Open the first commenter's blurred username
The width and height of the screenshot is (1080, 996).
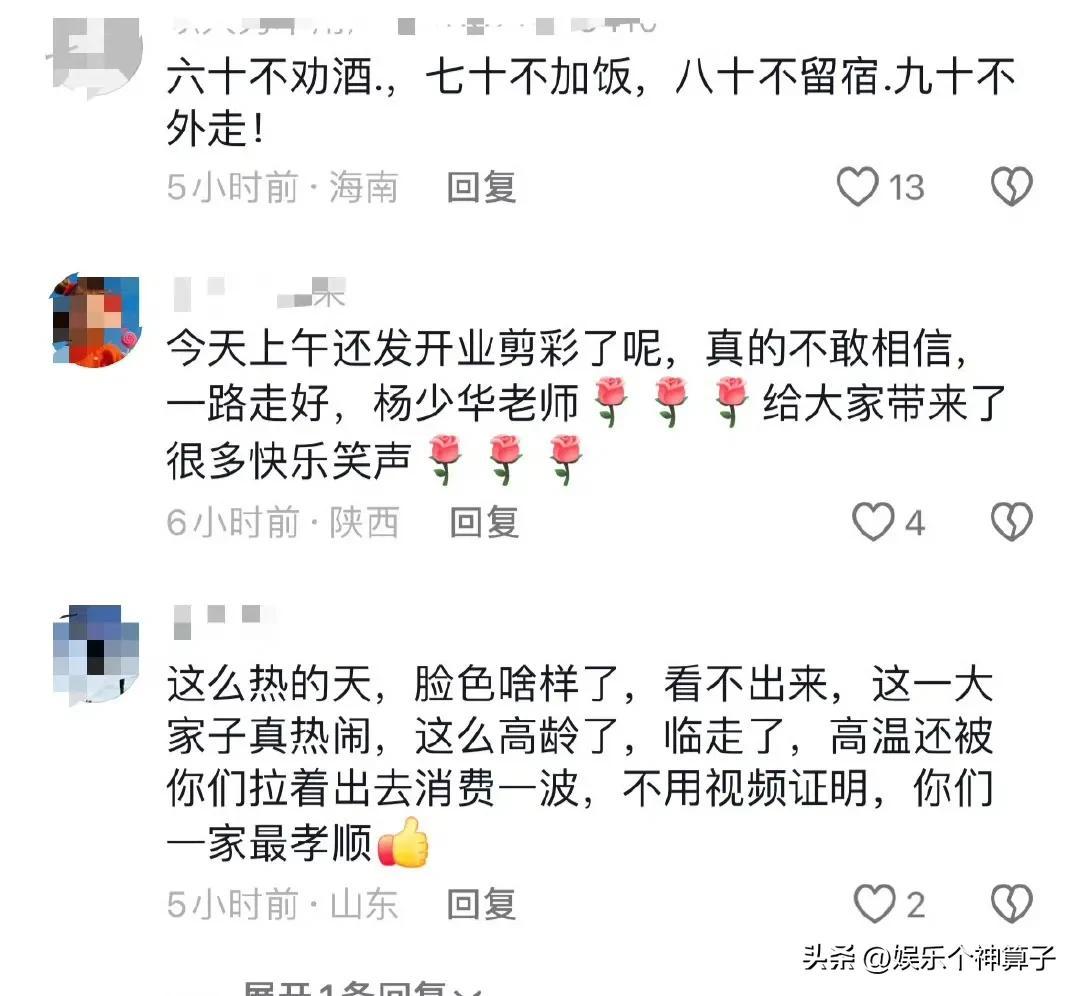tap(413, 26)
